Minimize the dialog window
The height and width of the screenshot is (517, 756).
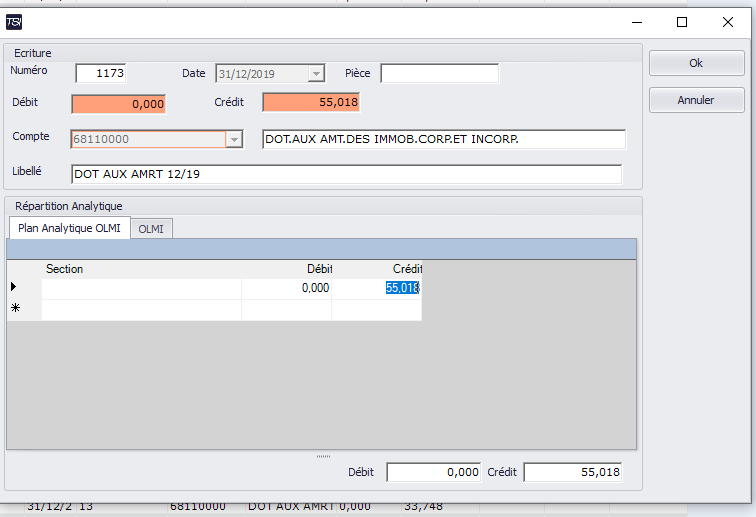pos(637,22)
